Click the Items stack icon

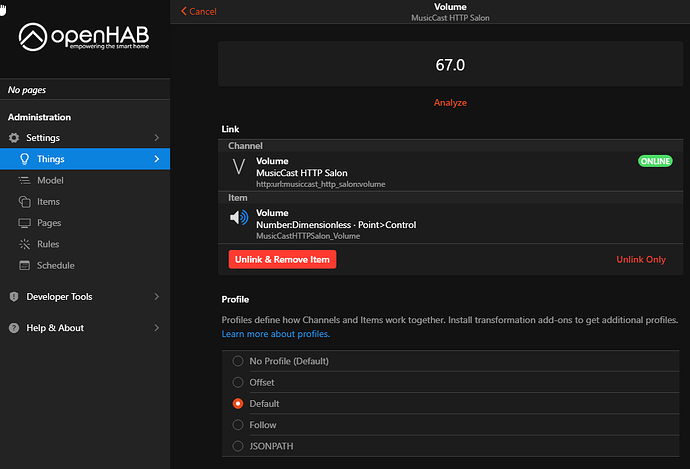(25, 202)
